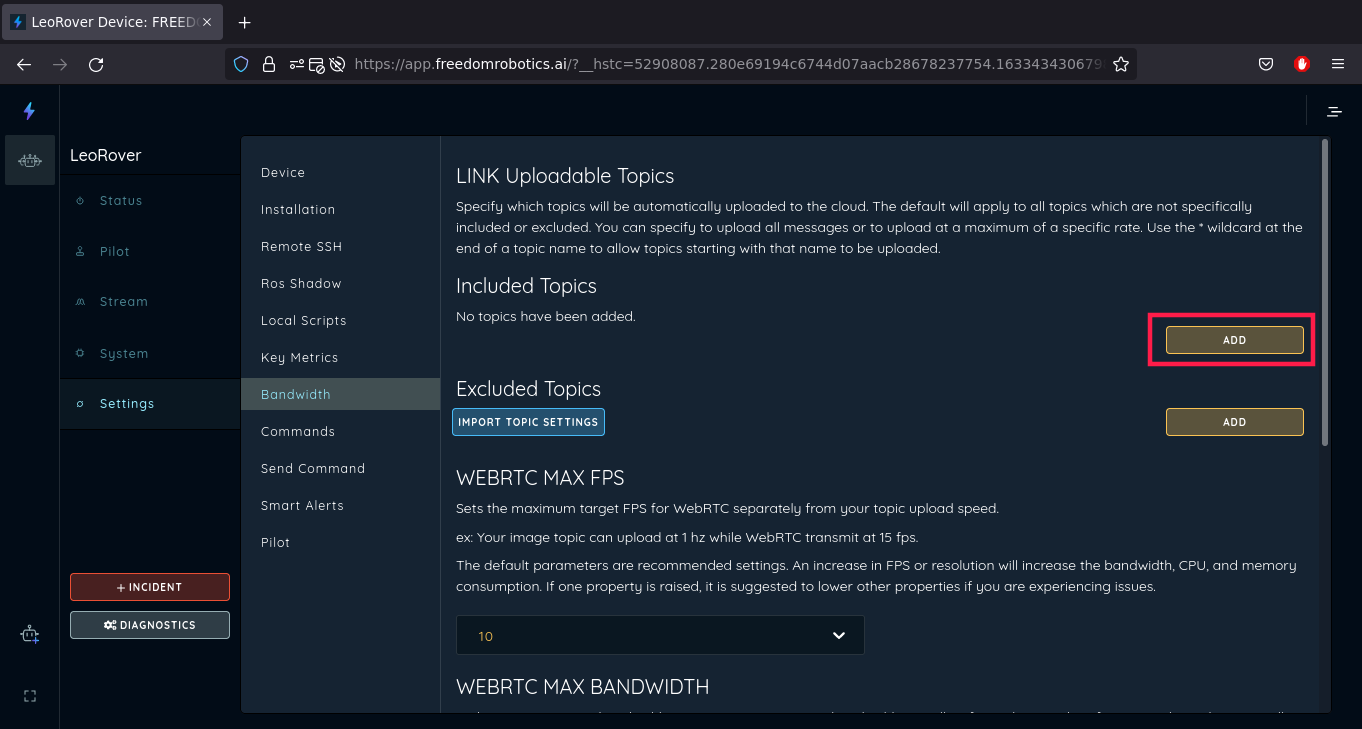
Task: Click the permissions icon in address bar
Action: point(297,64)
